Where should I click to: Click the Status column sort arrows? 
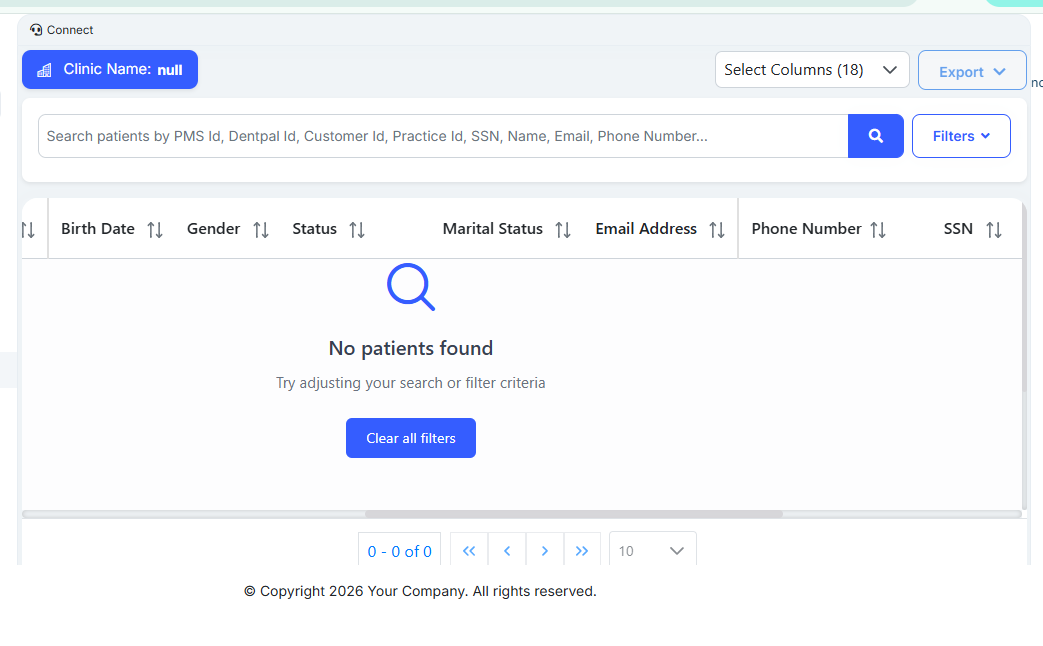[357, 230]
